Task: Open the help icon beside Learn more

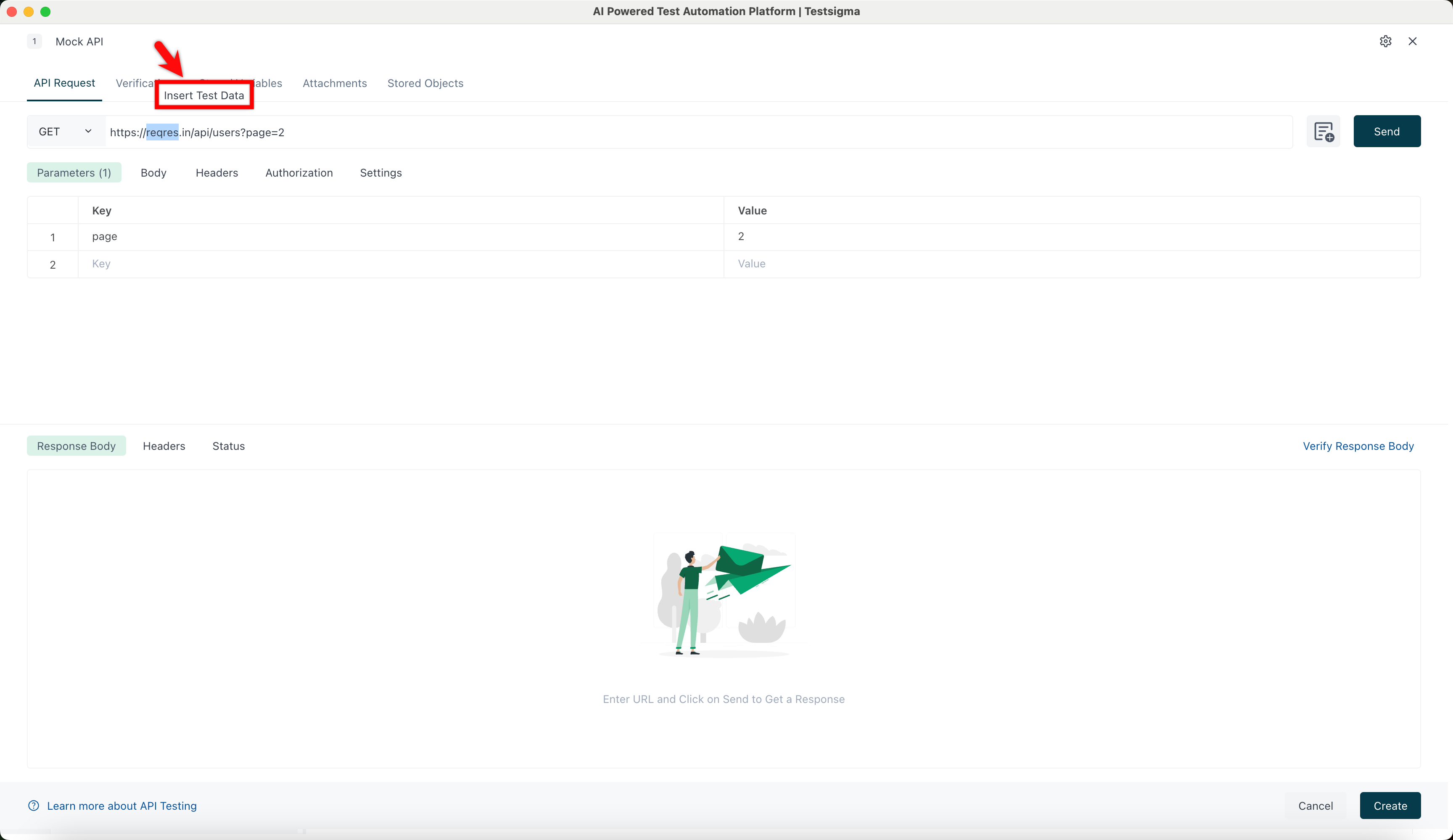Action: point(34,806)
